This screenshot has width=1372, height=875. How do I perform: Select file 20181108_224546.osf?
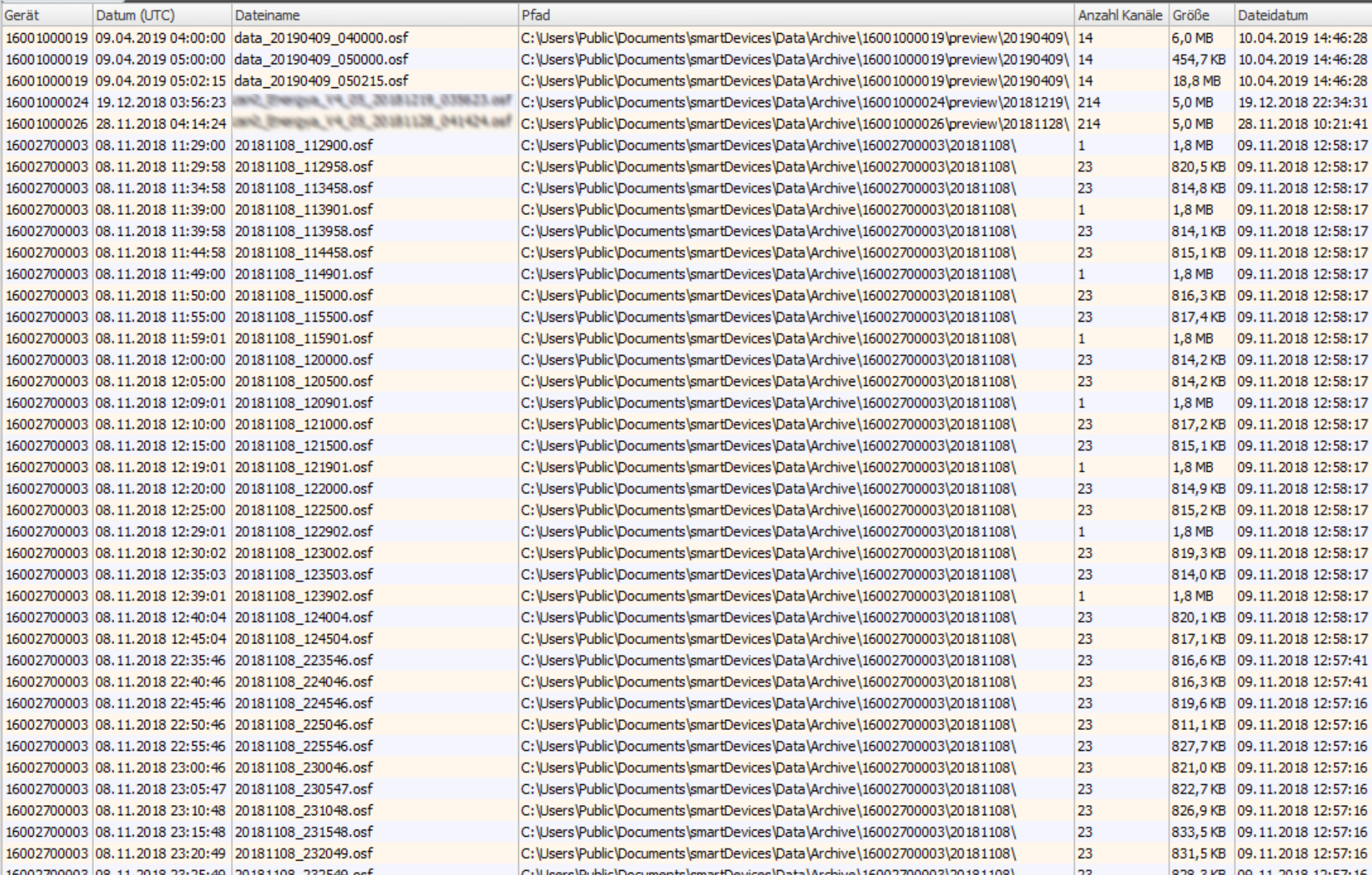[304, 703]
